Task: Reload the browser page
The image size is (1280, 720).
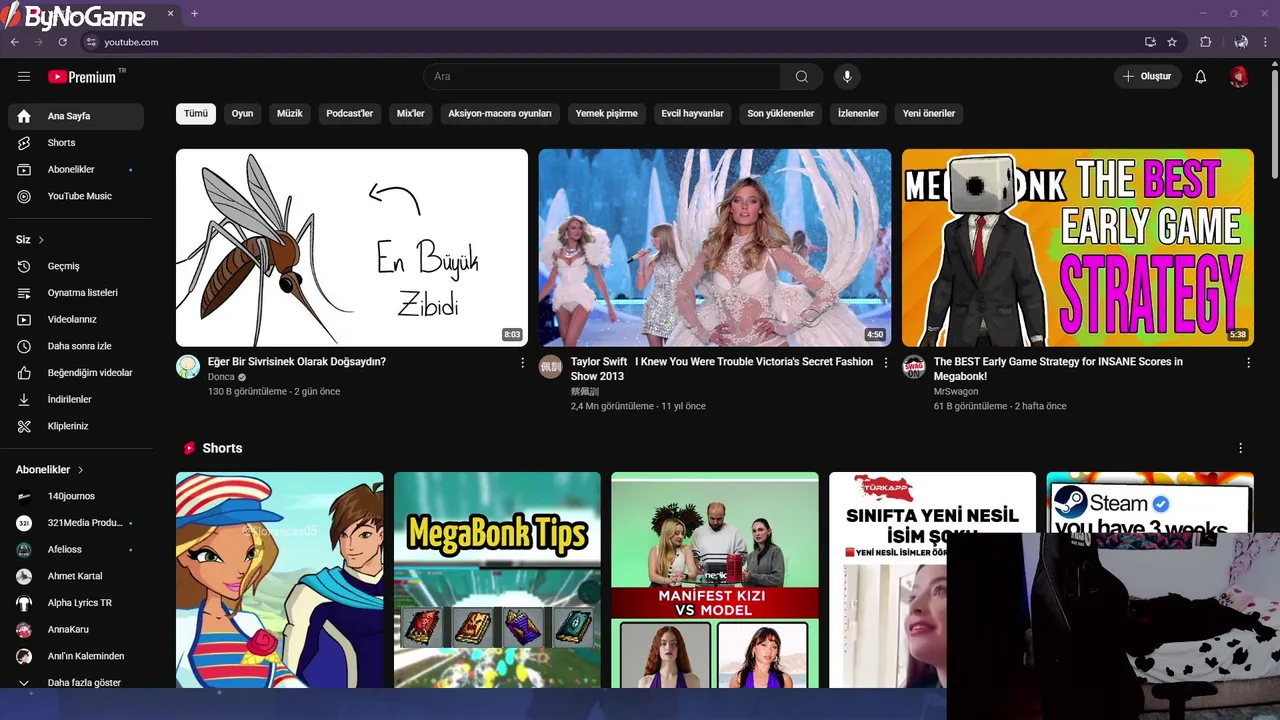Action: pyautogui.click(x=62, y=42)
